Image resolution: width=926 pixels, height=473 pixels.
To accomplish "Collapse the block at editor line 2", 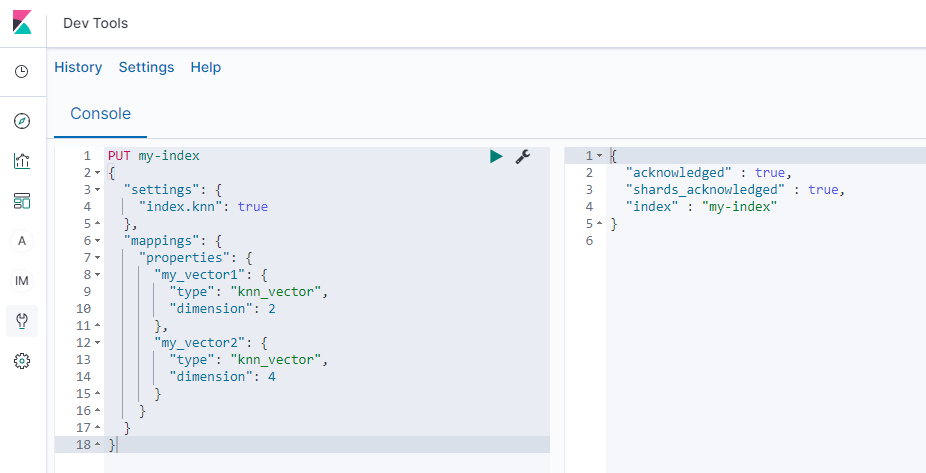I will [98, 173].
